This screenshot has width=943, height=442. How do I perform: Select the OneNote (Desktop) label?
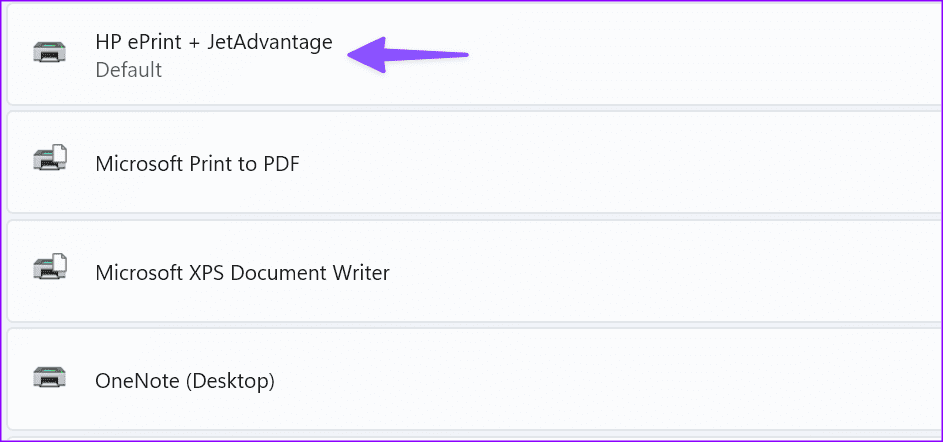184,381
